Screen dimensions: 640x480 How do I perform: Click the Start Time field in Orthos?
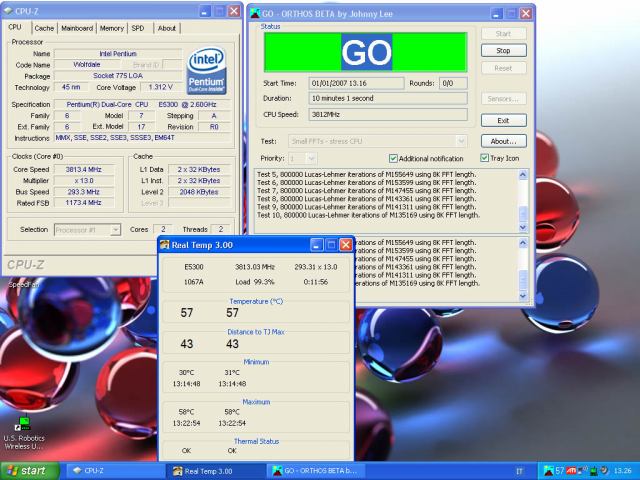click(x=356, y=83)
